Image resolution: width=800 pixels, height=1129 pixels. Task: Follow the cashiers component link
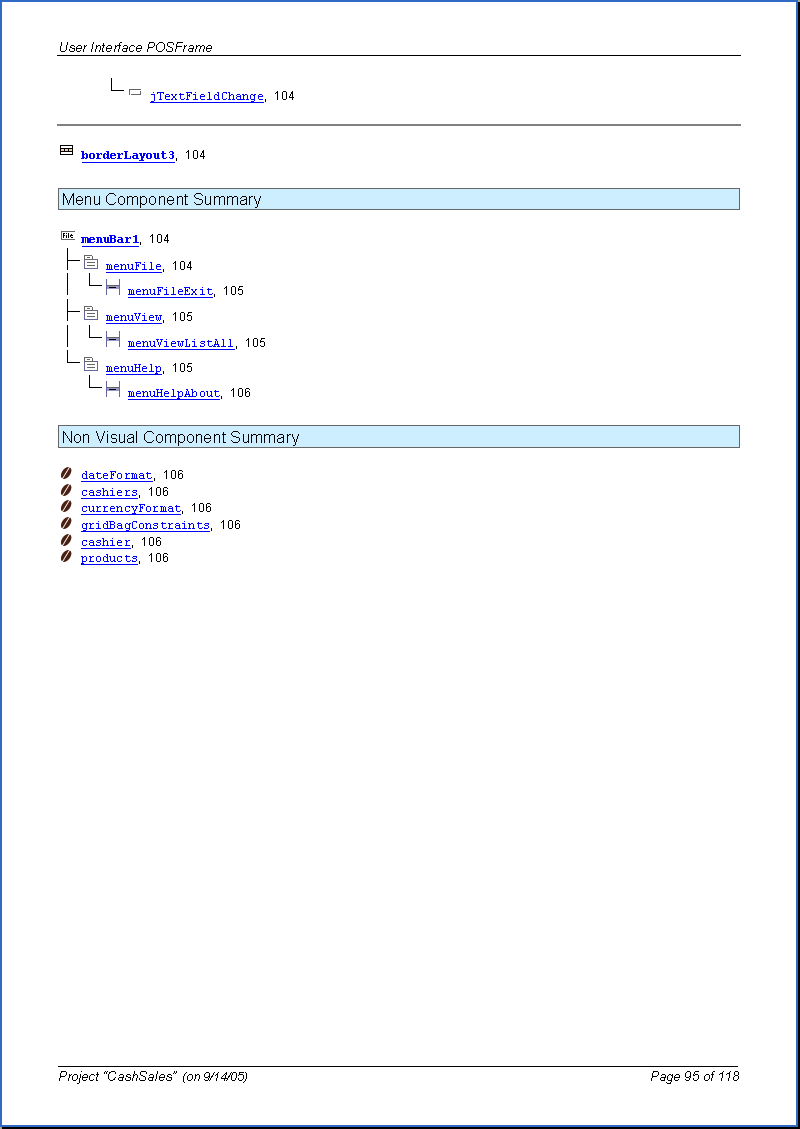point(109,492)
